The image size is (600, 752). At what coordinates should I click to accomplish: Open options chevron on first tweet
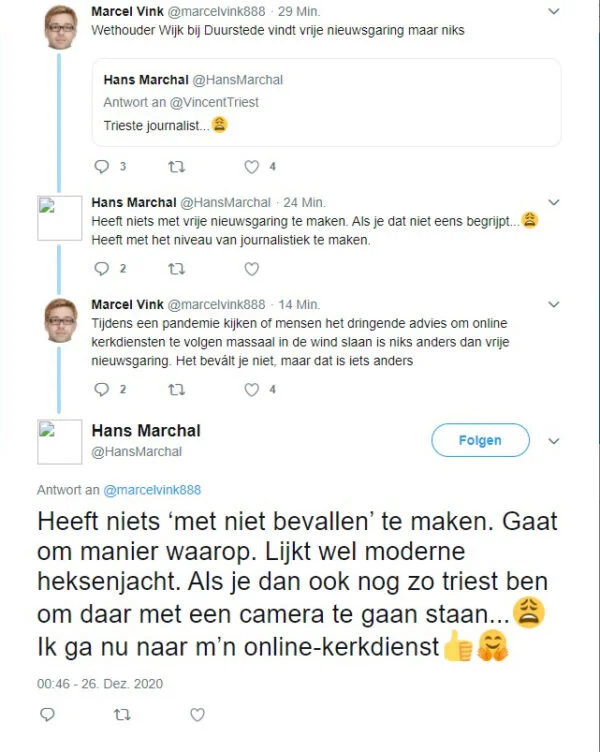[554, 11]
